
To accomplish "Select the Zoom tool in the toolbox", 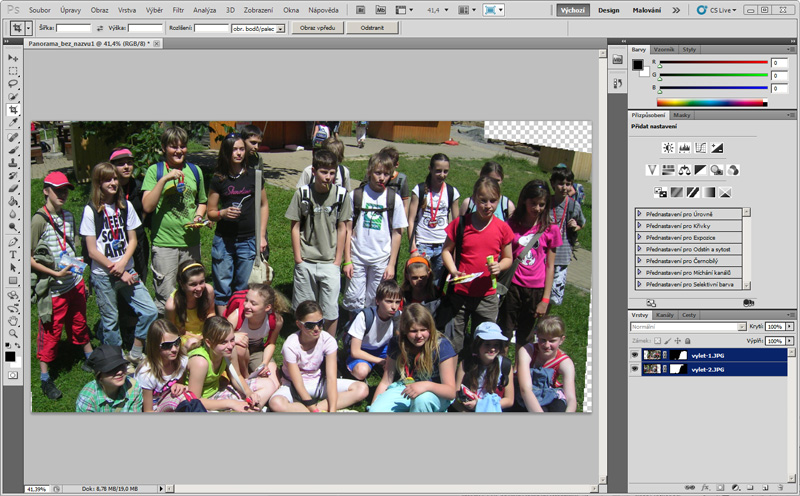I will coord(13,334).
